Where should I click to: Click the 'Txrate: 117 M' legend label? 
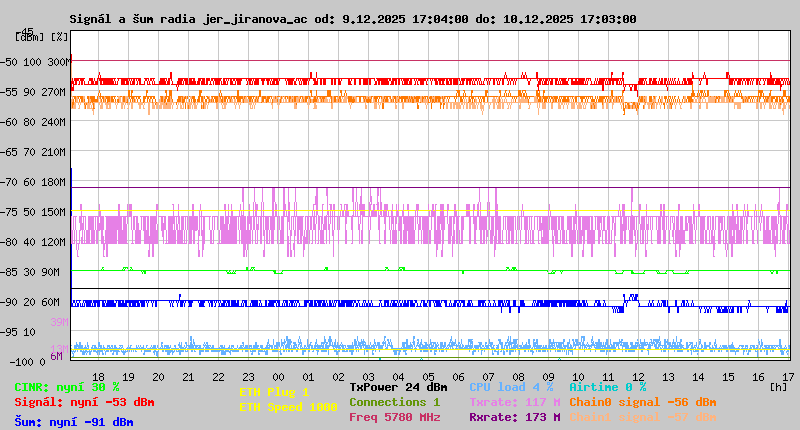coord(515,402)
